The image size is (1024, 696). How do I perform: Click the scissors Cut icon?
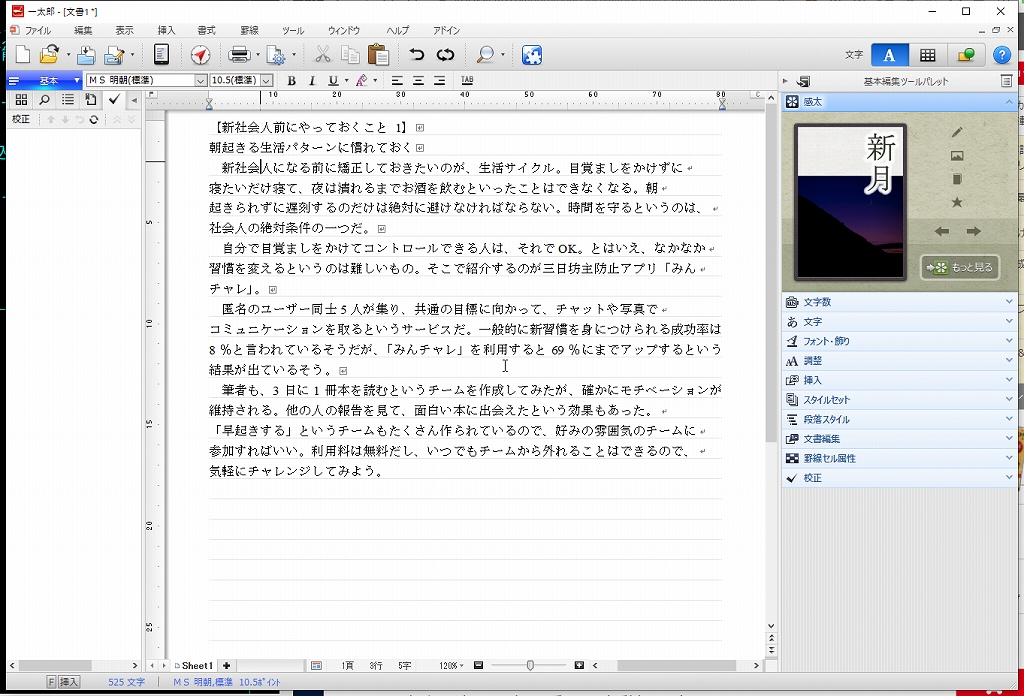point(322,55)
